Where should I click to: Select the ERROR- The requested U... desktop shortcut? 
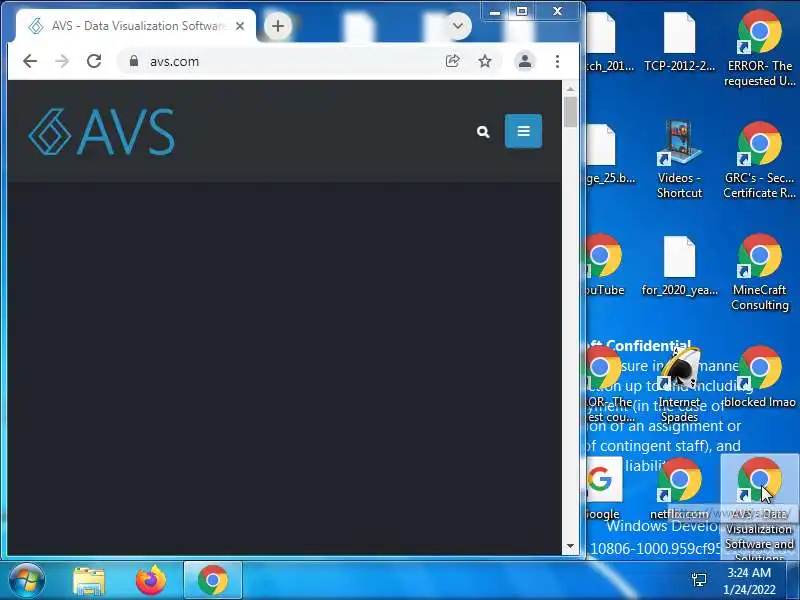coord(759,49)
